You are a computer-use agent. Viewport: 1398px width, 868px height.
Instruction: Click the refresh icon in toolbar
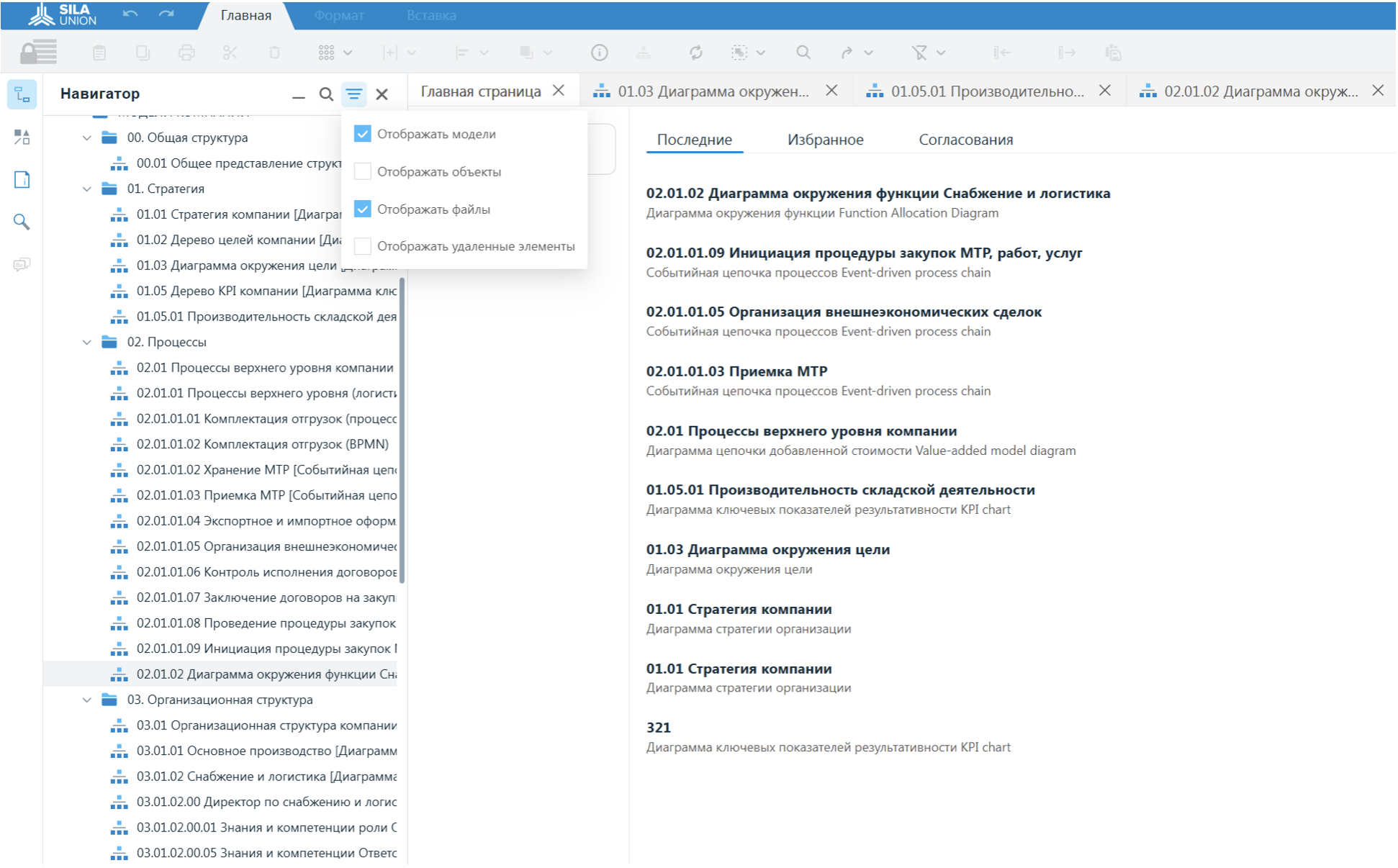(695, 53)
